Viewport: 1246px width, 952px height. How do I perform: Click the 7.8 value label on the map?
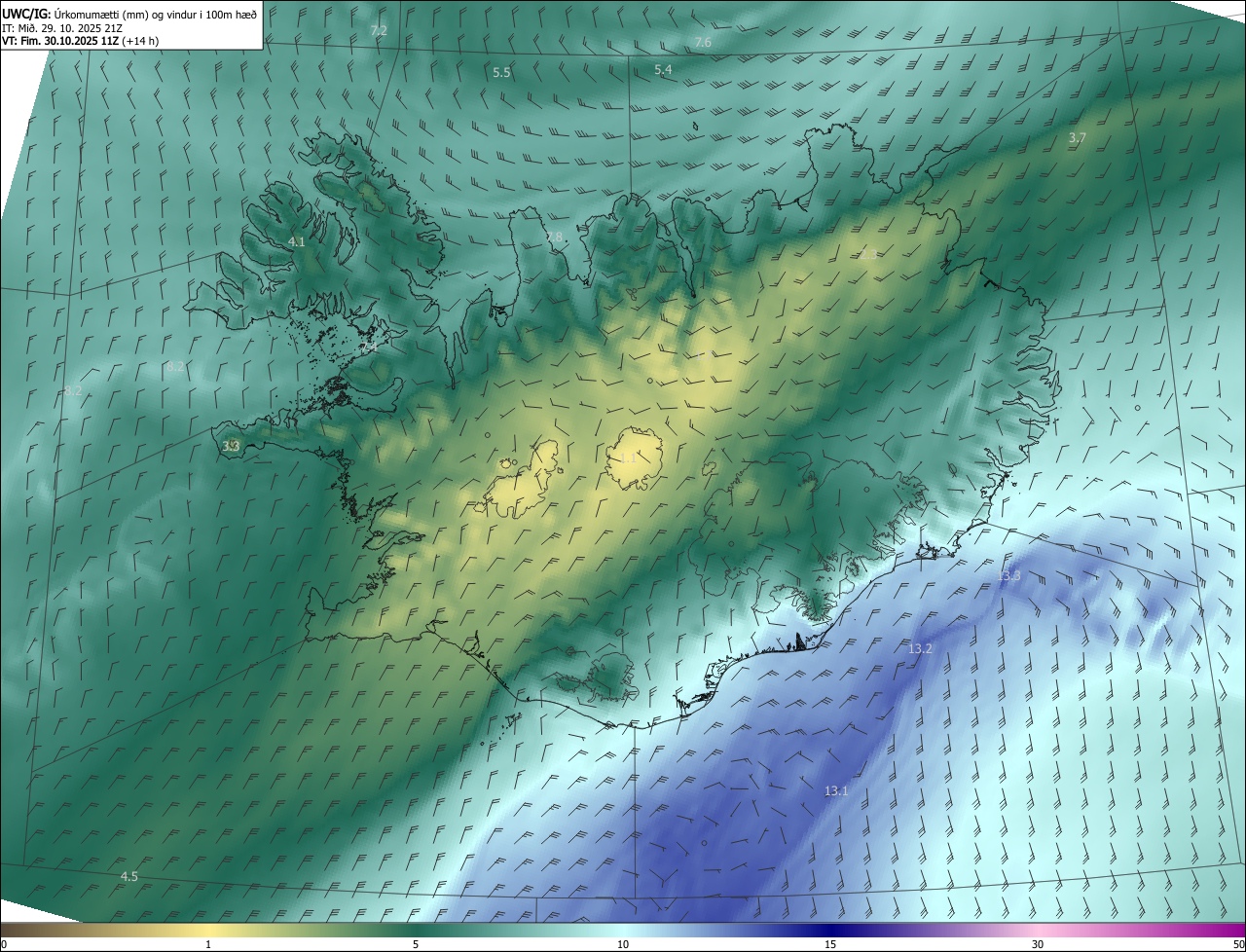(555, 238)
